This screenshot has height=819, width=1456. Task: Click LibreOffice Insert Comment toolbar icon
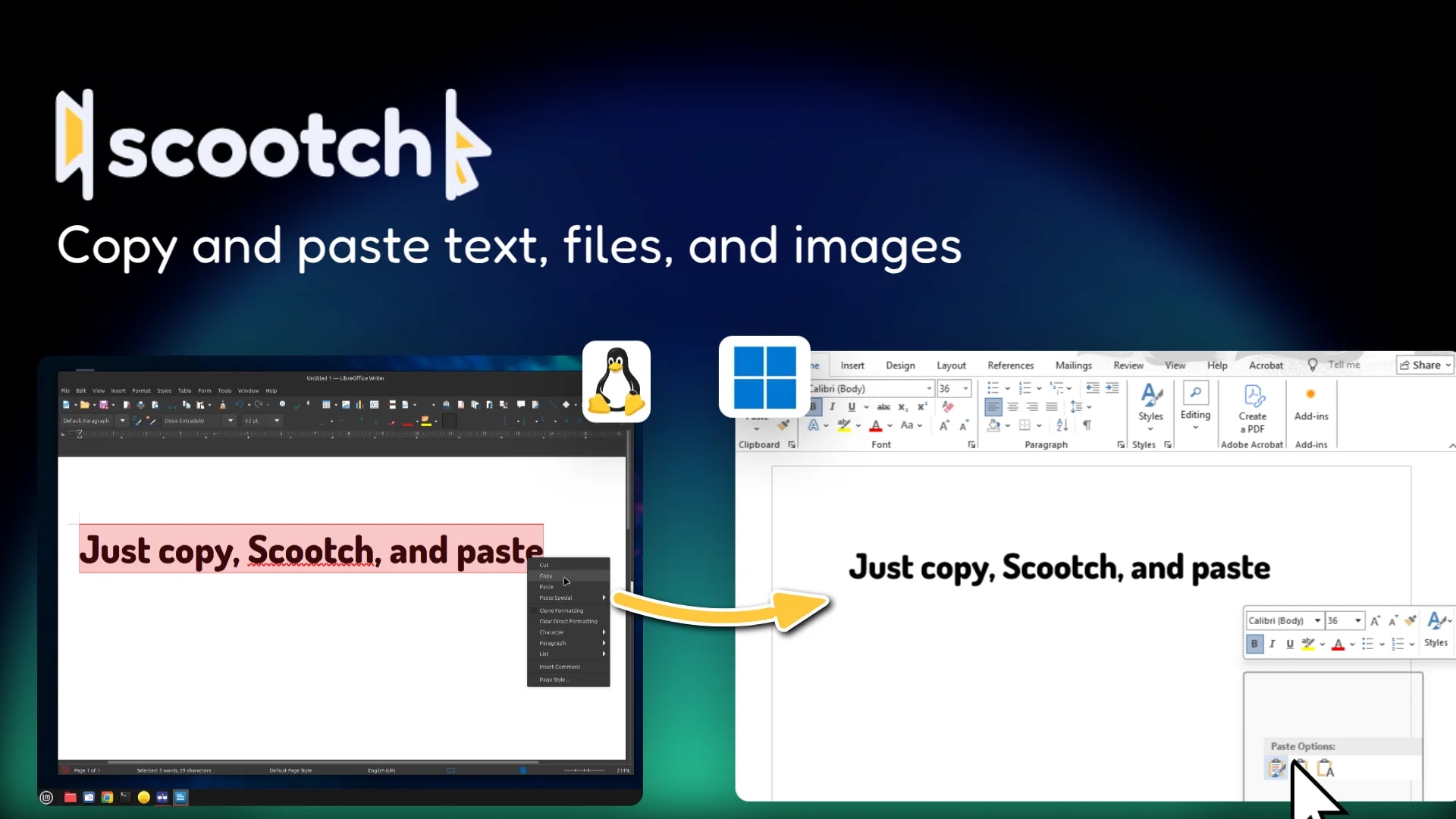point(521,404)
